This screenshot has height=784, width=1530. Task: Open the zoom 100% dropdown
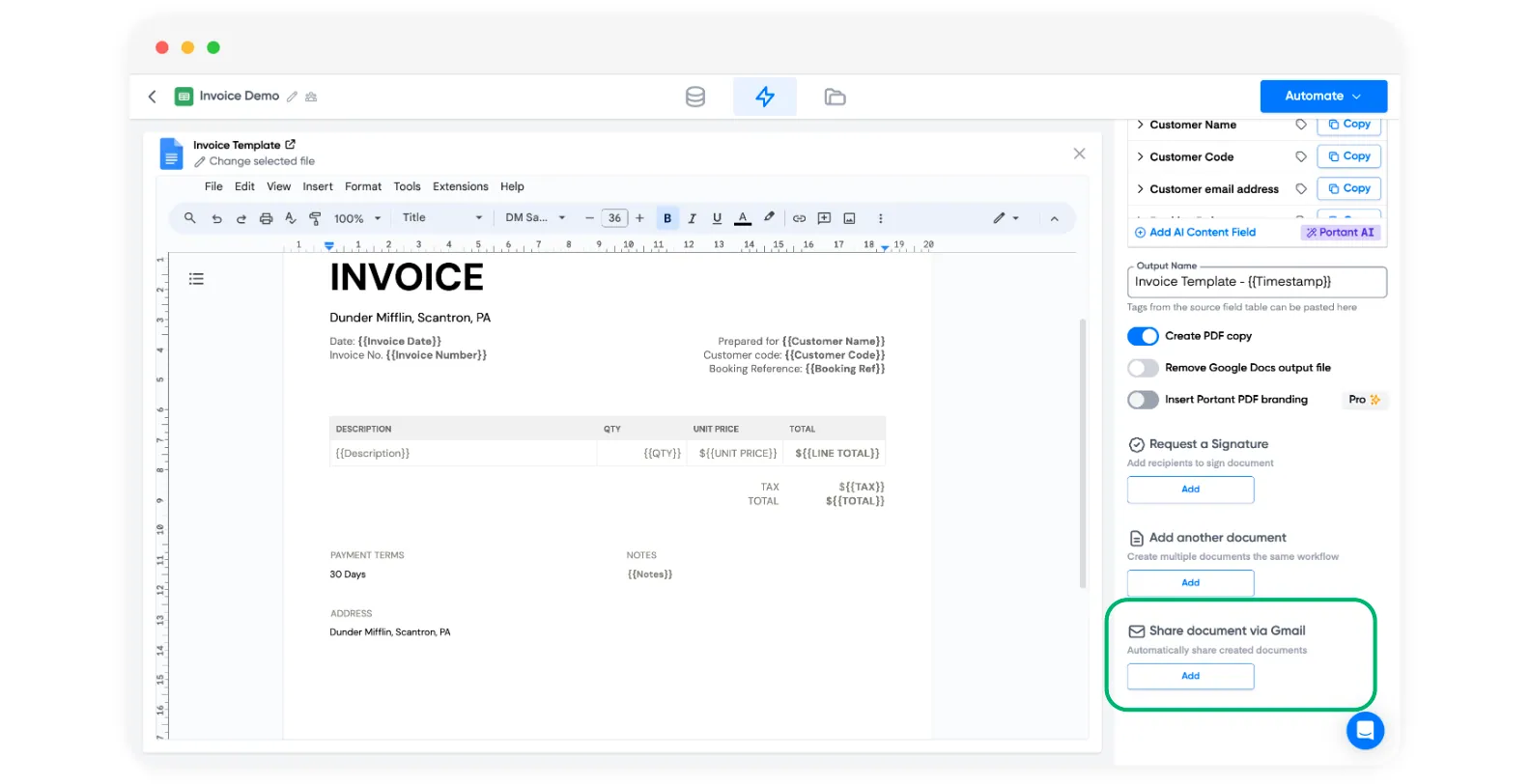(357, 218)
